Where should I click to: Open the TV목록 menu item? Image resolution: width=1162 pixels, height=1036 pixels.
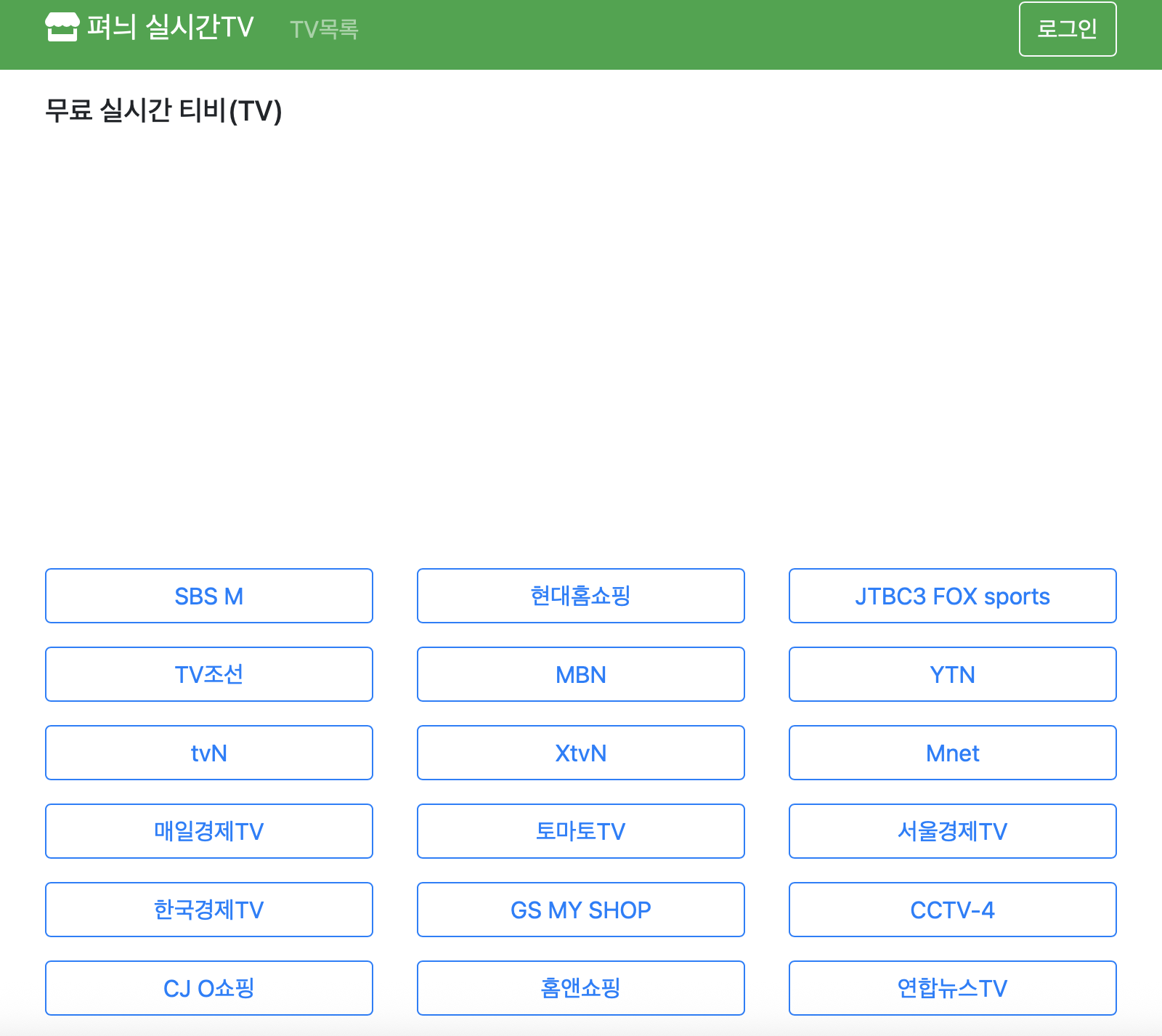pos(324,29)
